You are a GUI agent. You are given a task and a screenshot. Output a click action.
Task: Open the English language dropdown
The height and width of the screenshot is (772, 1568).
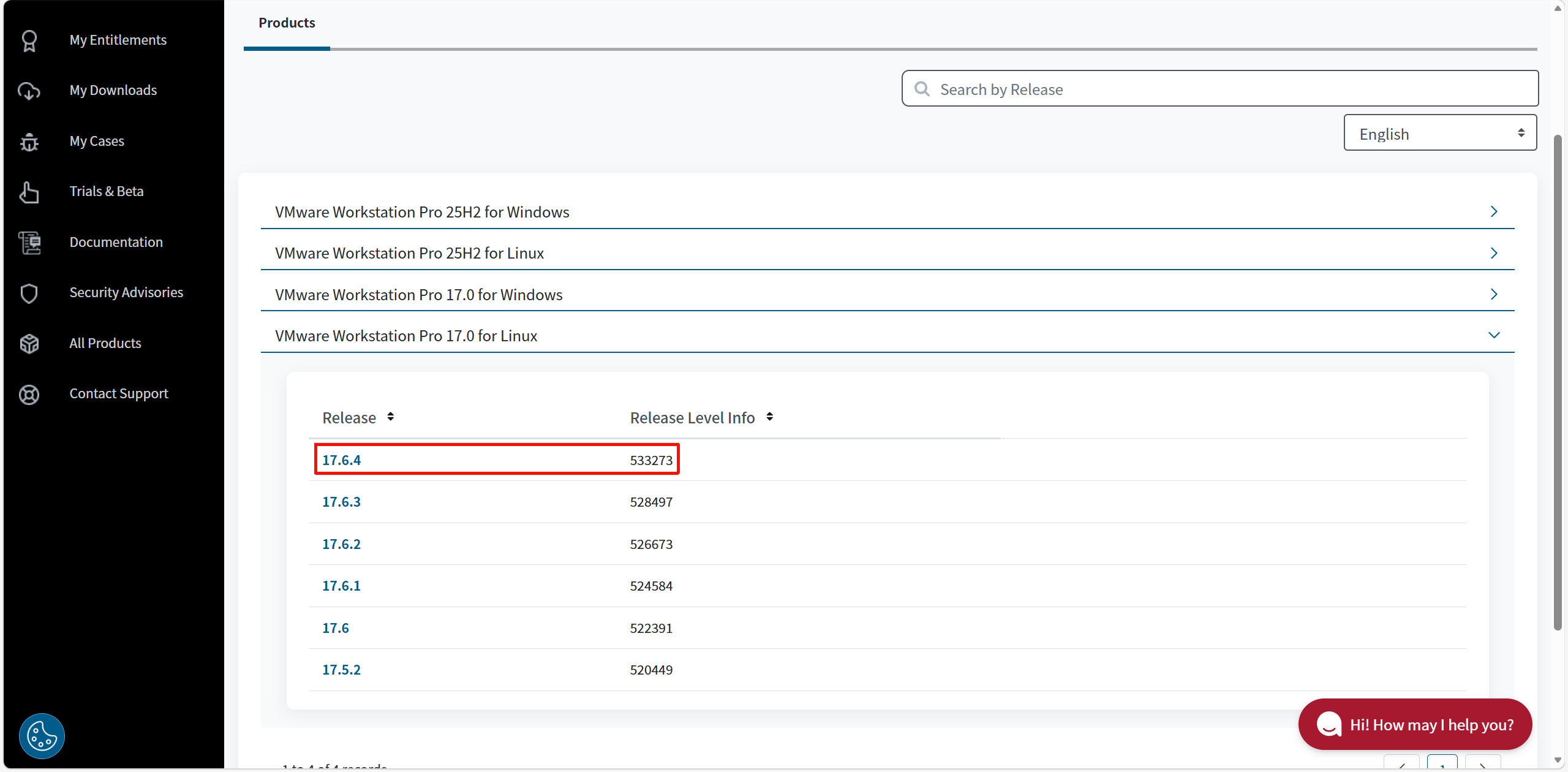[x=1439, y=133]
